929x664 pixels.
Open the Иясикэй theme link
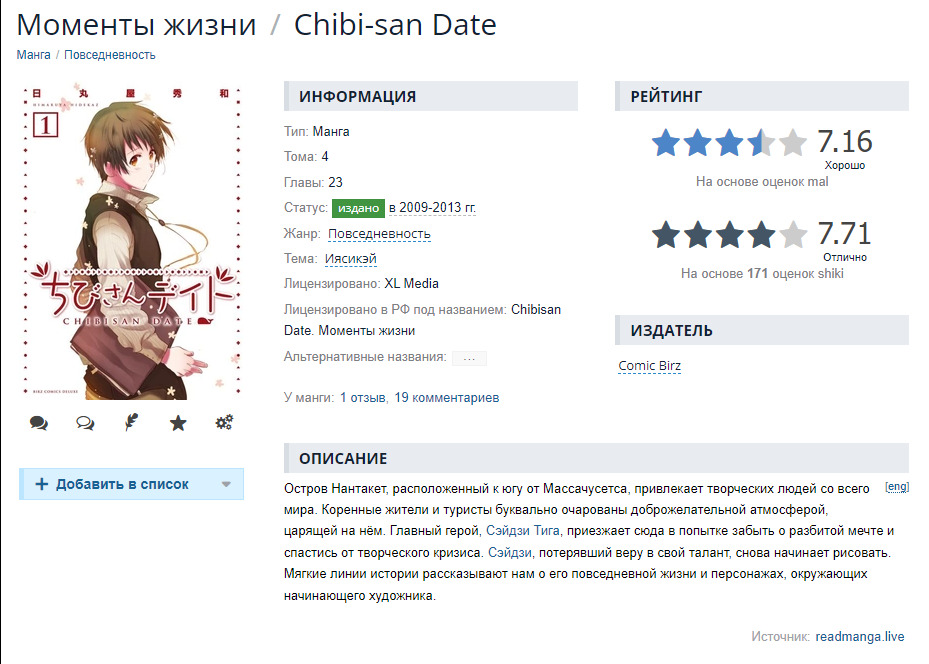coord(351,259)
